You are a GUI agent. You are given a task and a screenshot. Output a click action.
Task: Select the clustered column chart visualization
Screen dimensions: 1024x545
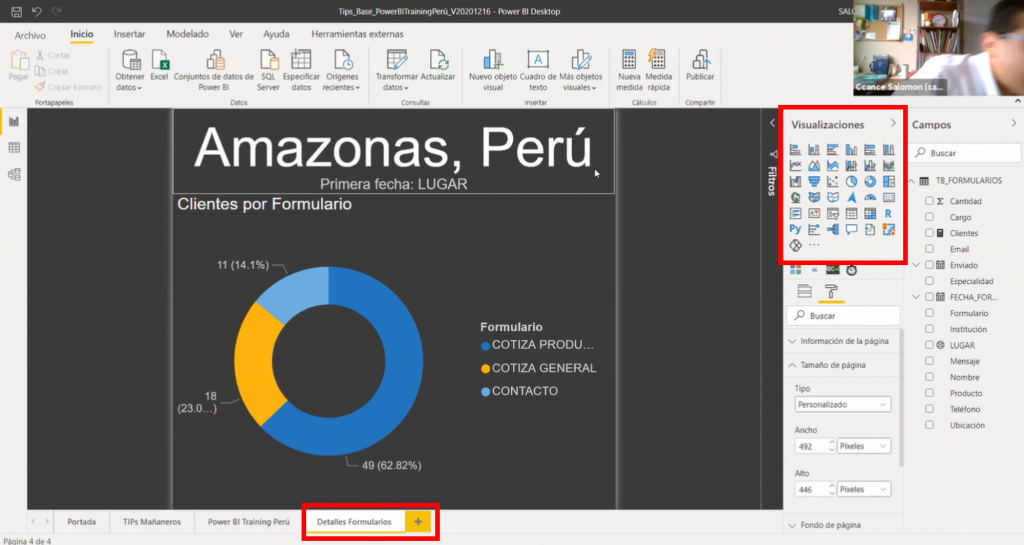(852, 150)
